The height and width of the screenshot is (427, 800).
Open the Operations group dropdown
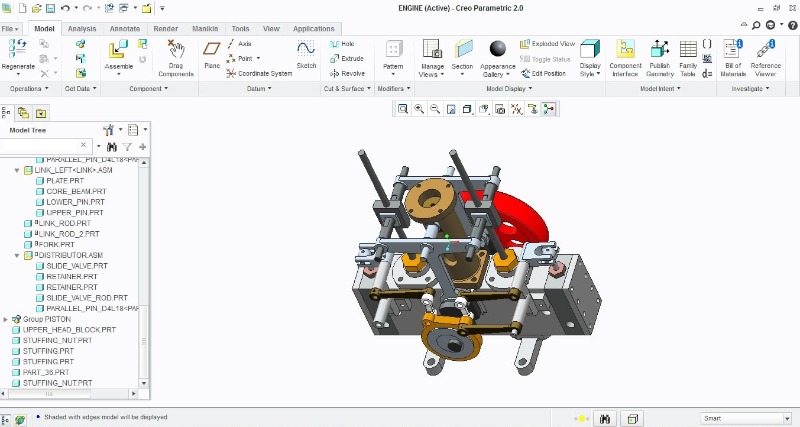click(x=30, y=89)
